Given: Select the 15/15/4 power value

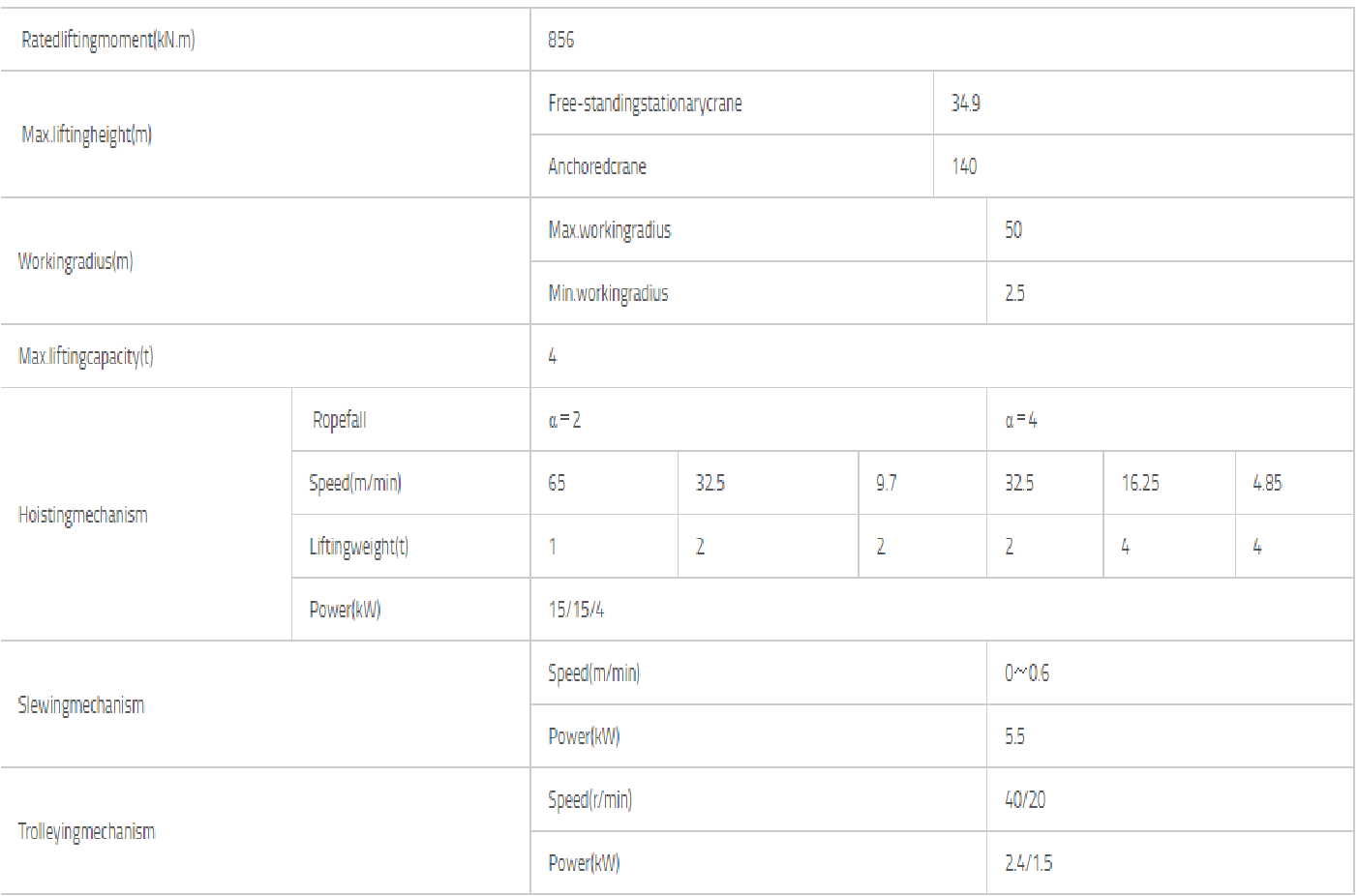Looking at the screenshot, I should pyautogui.click(x=576, y=610).
